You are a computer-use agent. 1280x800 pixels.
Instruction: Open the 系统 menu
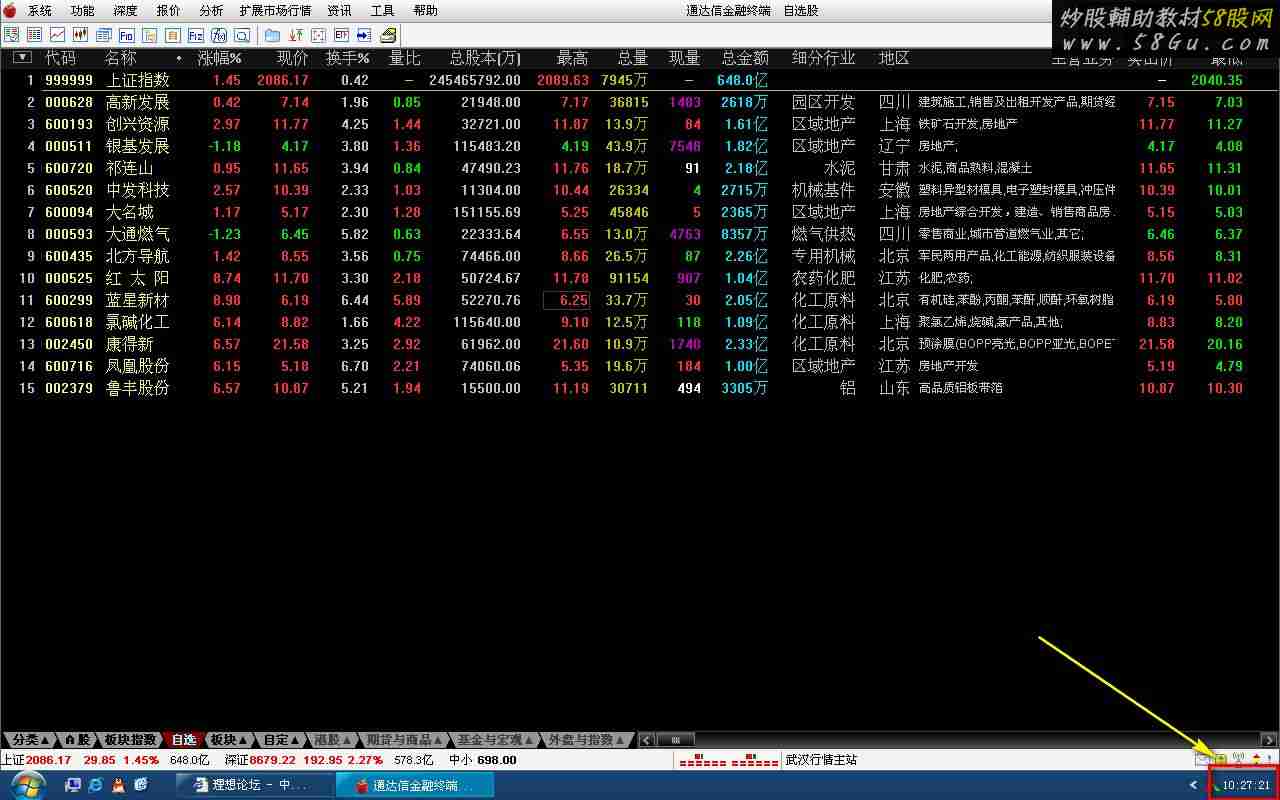40,11
